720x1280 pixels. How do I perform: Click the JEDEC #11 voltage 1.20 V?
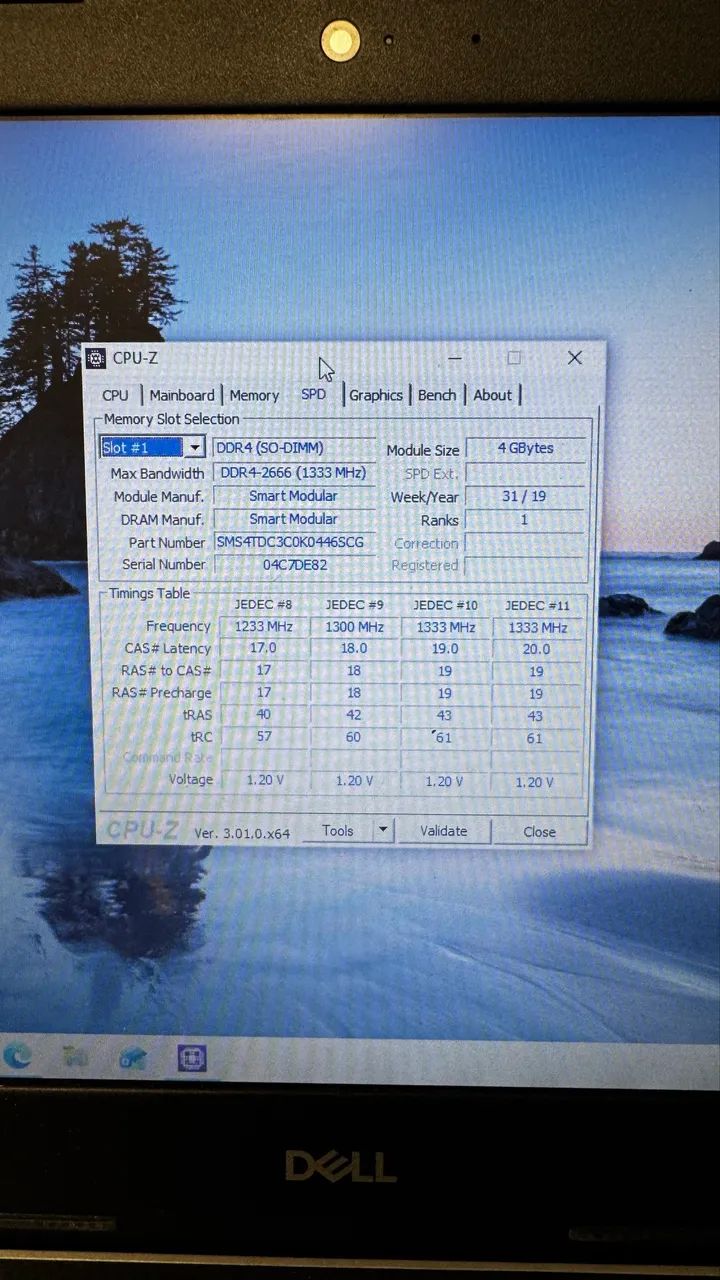[535, 782]
